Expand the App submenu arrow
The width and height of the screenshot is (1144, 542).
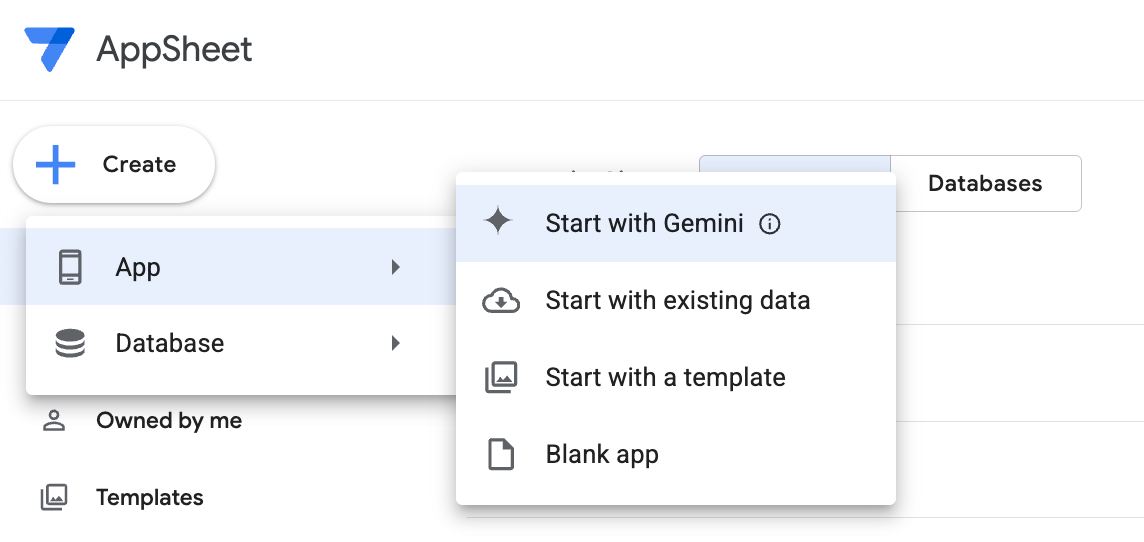[395, 267]
